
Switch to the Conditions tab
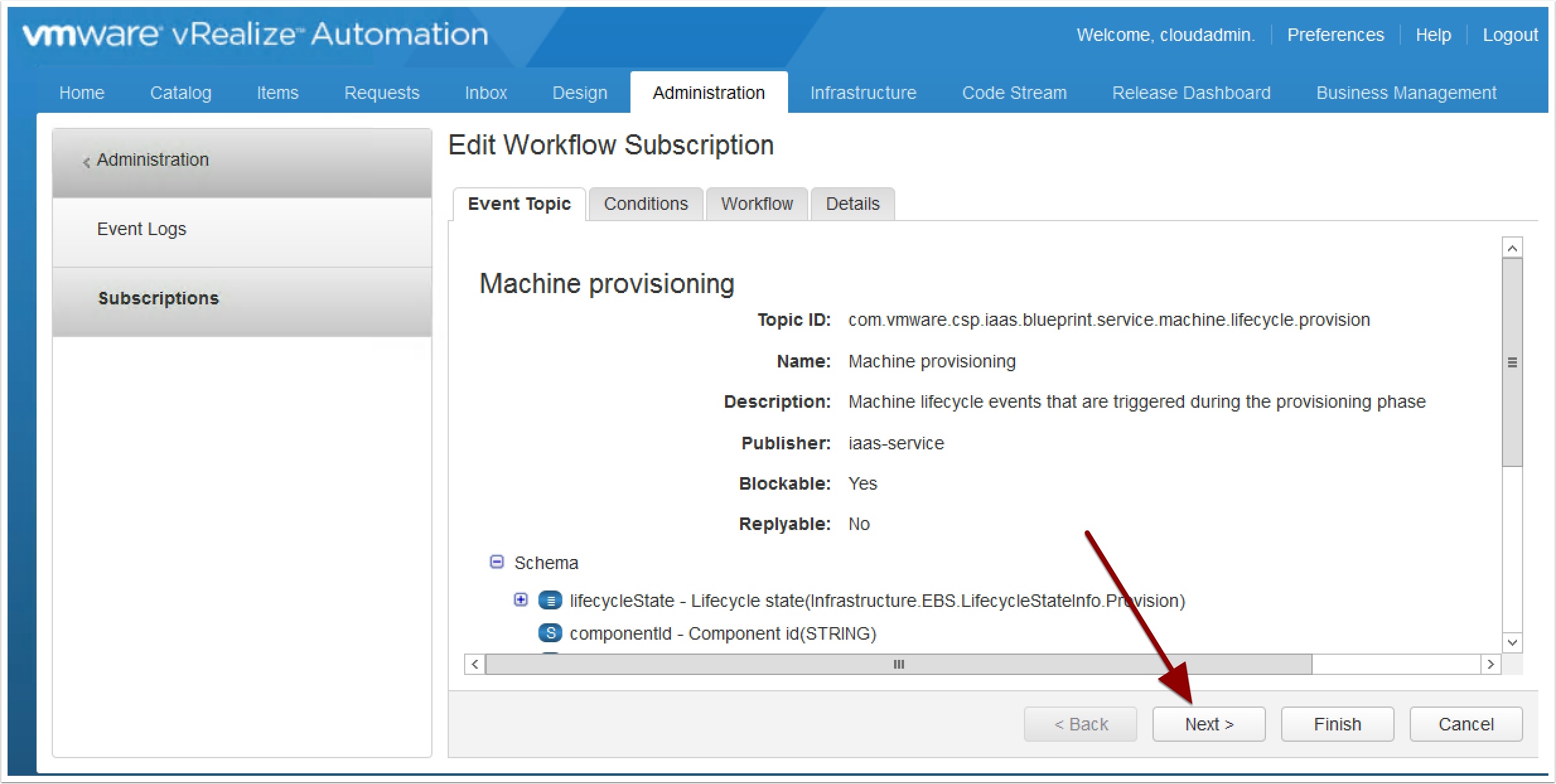coord(645,204)
